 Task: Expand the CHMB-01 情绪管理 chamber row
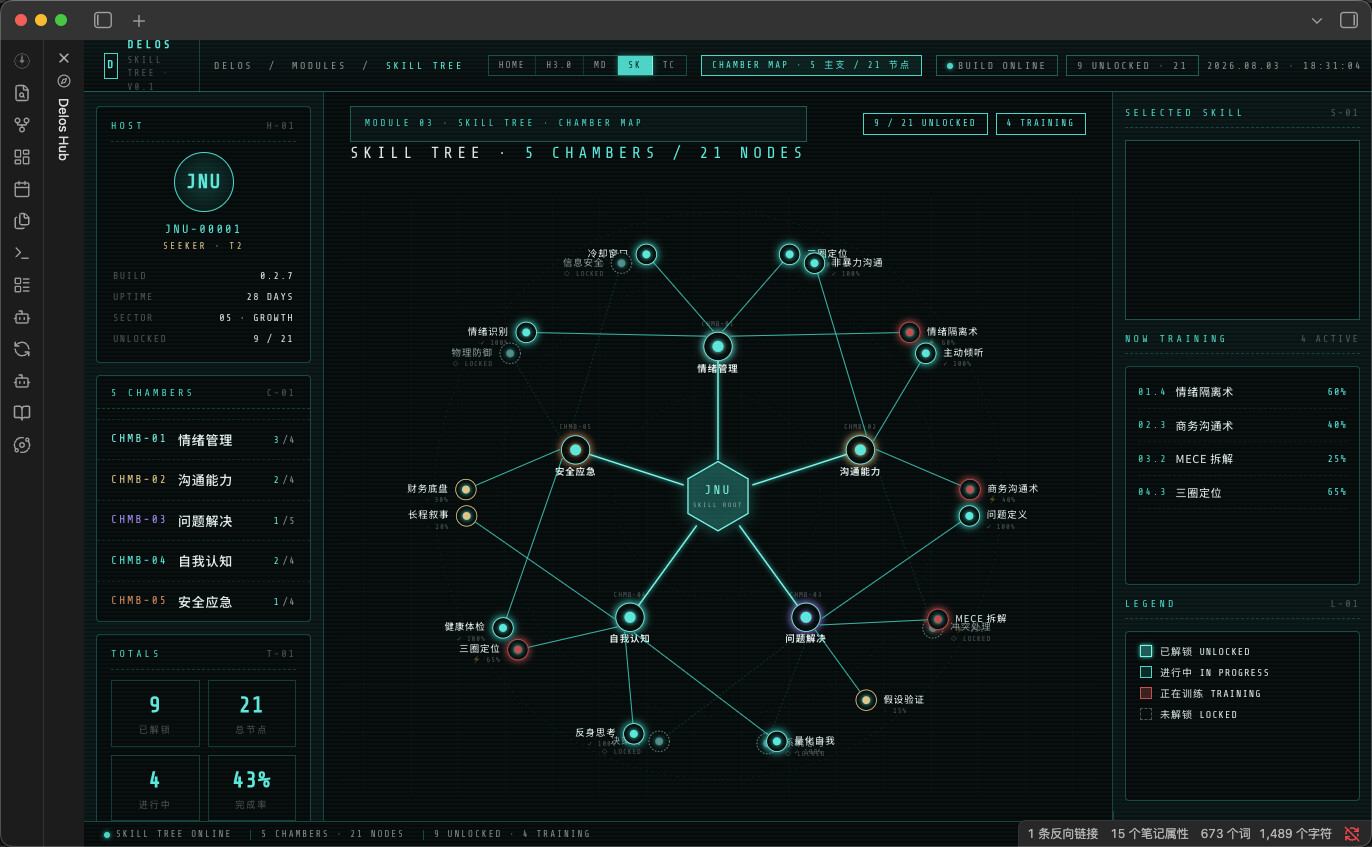click(203, 440)
